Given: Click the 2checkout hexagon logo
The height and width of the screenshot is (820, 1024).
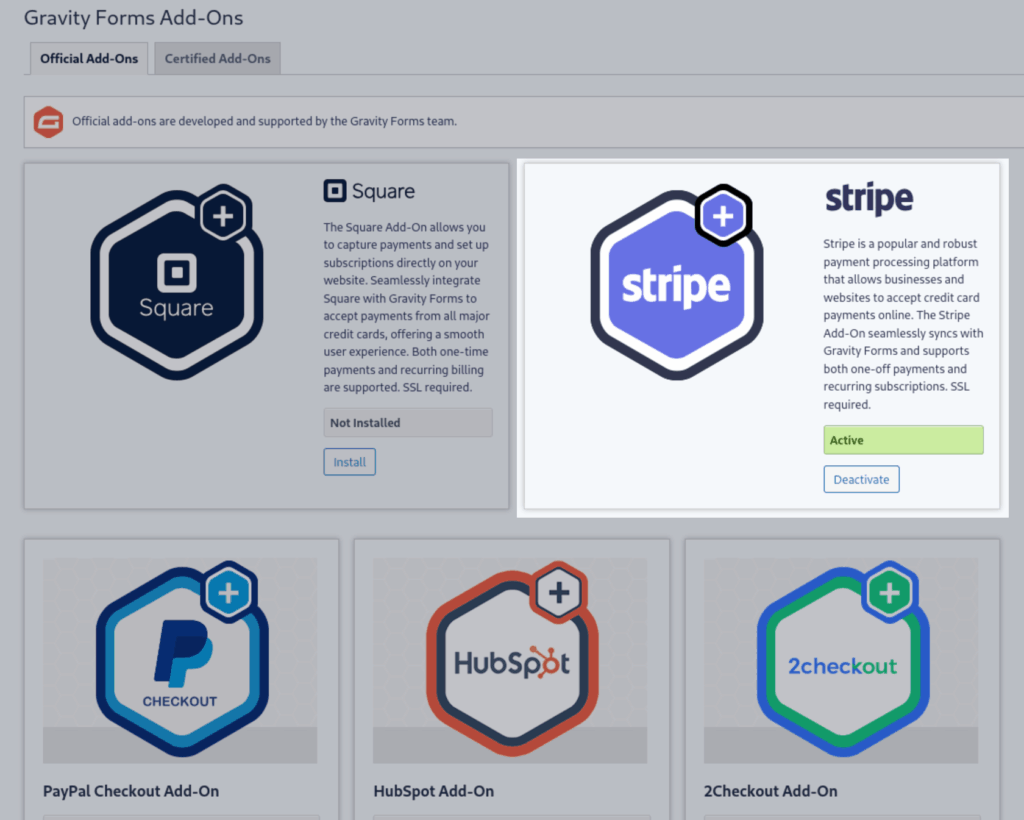Looking at the screenshot, I should pyautogui.click(x=841, y=663).
